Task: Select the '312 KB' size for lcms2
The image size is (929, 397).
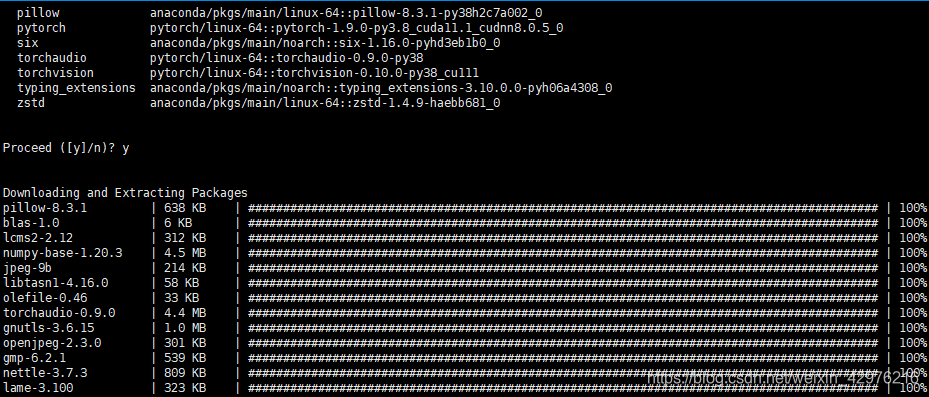Action: (185, 238)
